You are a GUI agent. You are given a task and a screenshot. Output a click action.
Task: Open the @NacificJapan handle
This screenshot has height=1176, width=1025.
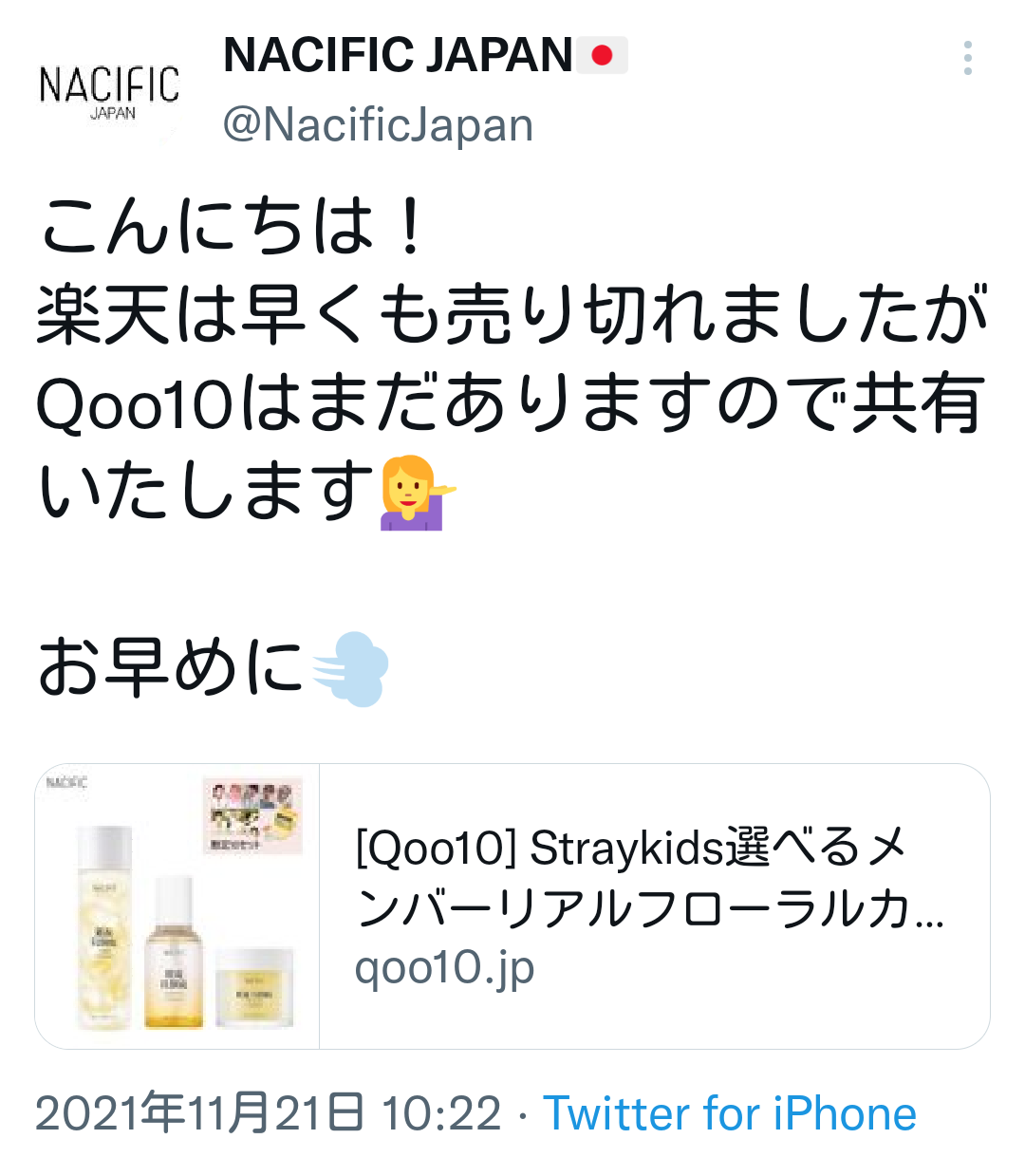[378, 125]
